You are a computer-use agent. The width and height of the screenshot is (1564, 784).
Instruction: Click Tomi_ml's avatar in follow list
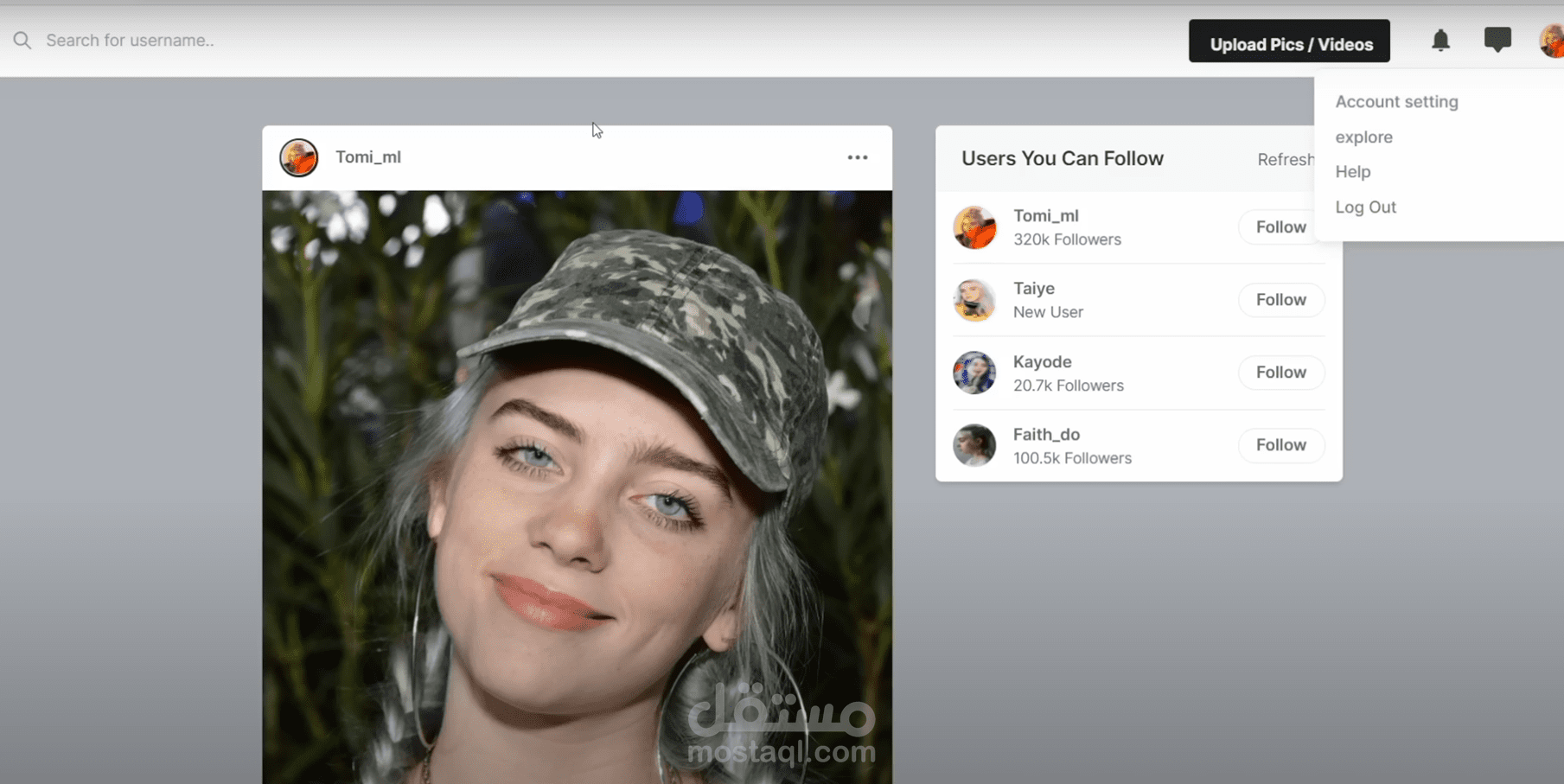[x=974, y=227]
